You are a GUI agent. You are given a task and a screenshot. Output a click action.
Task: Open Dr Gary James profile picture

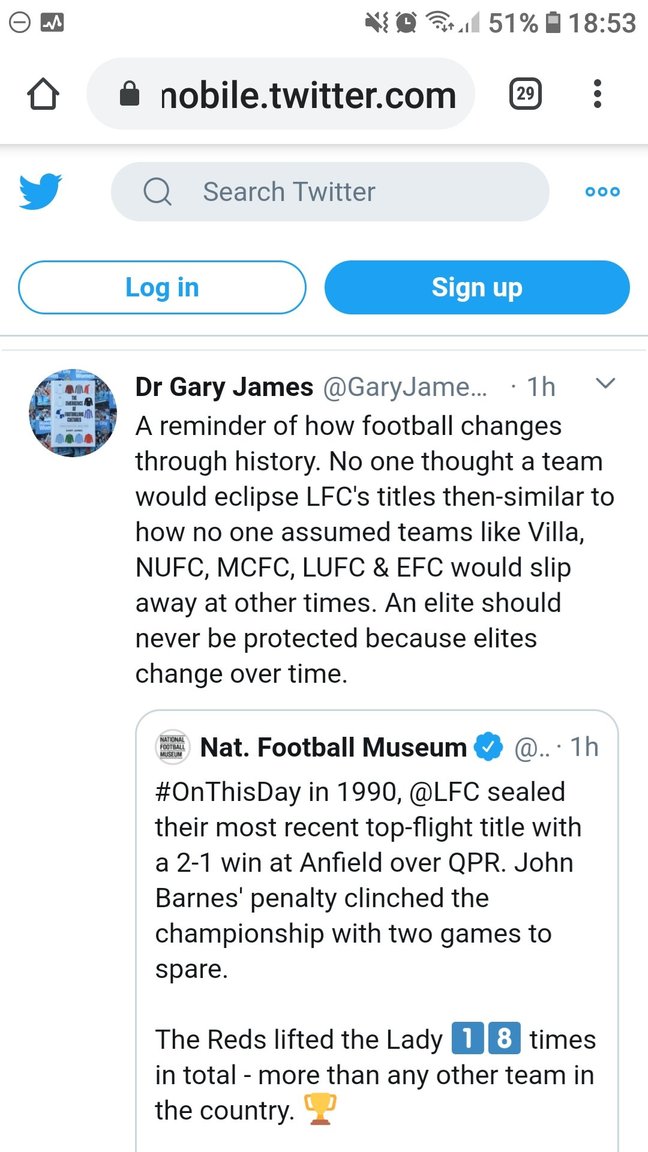pos(69,414)
